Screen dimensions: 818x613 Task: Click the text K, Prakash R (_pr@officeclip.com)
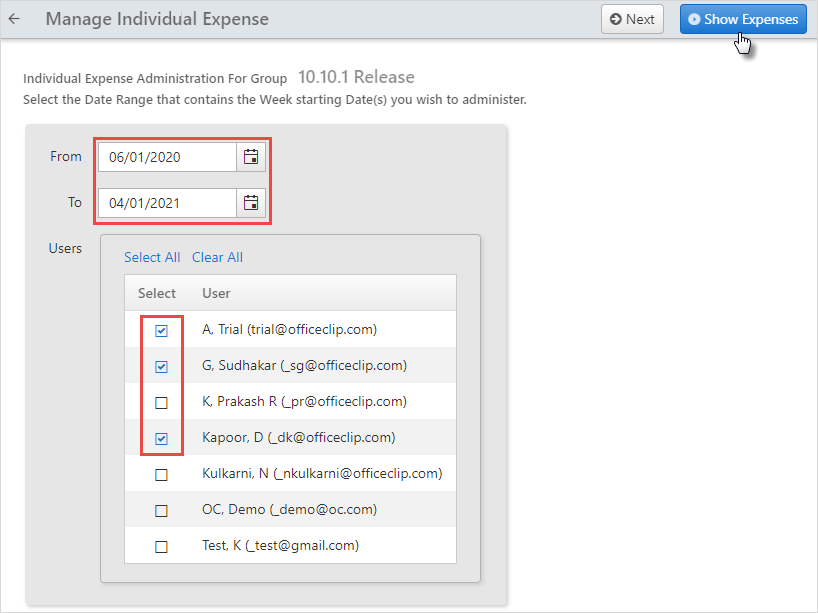pos(304,402)
